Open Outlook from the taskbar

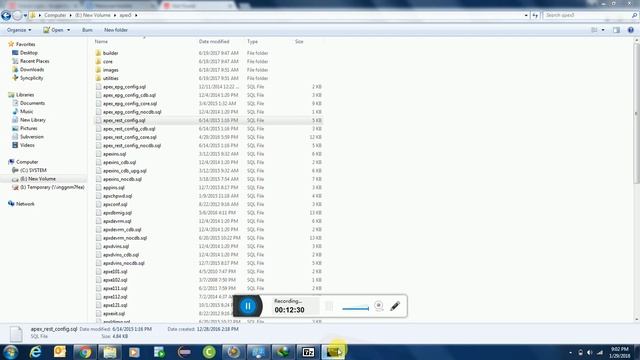pyautogui.click(x=60, y=352)
